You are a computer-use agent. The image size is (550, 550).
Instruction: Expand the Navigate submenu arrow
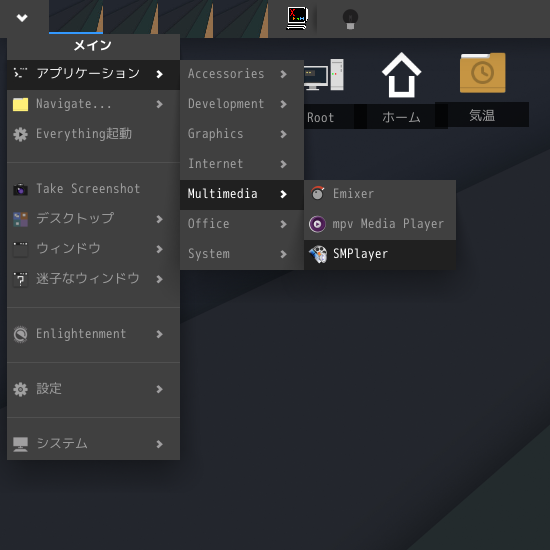159,104
